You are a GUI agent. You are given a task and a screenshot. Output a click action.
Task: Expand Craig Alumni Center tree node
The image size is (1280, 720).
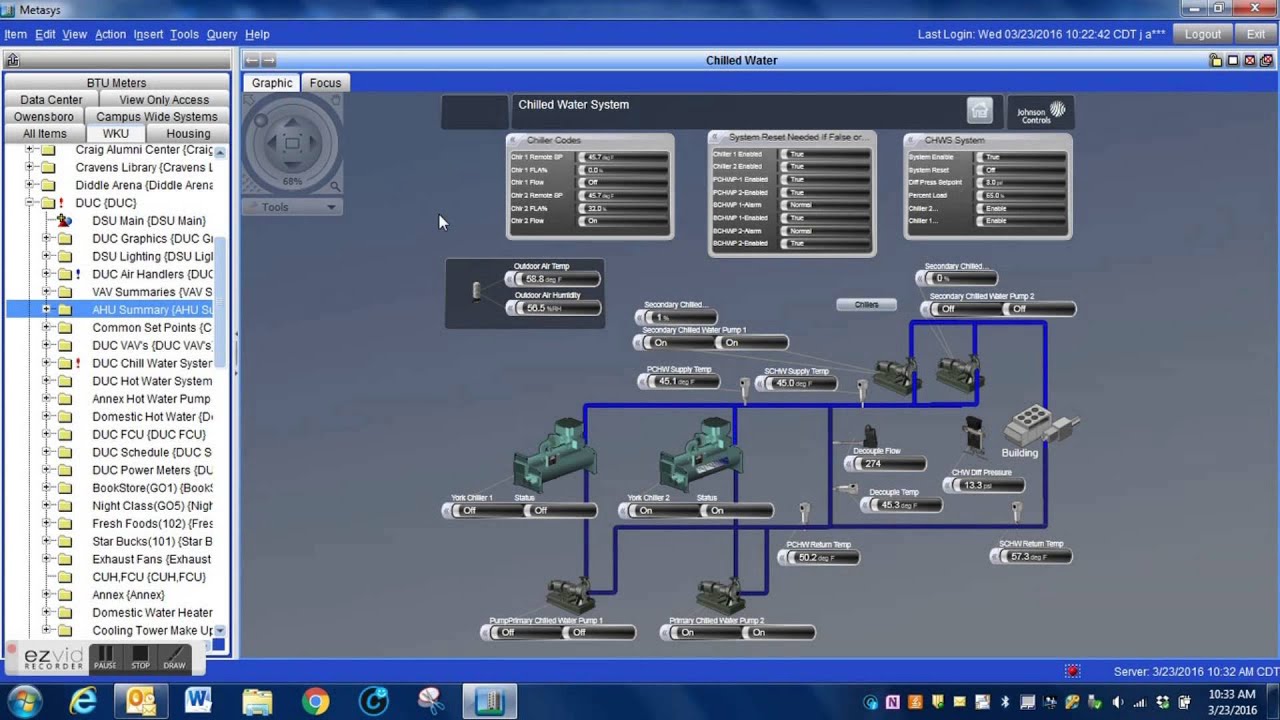[x=29, y=150]
